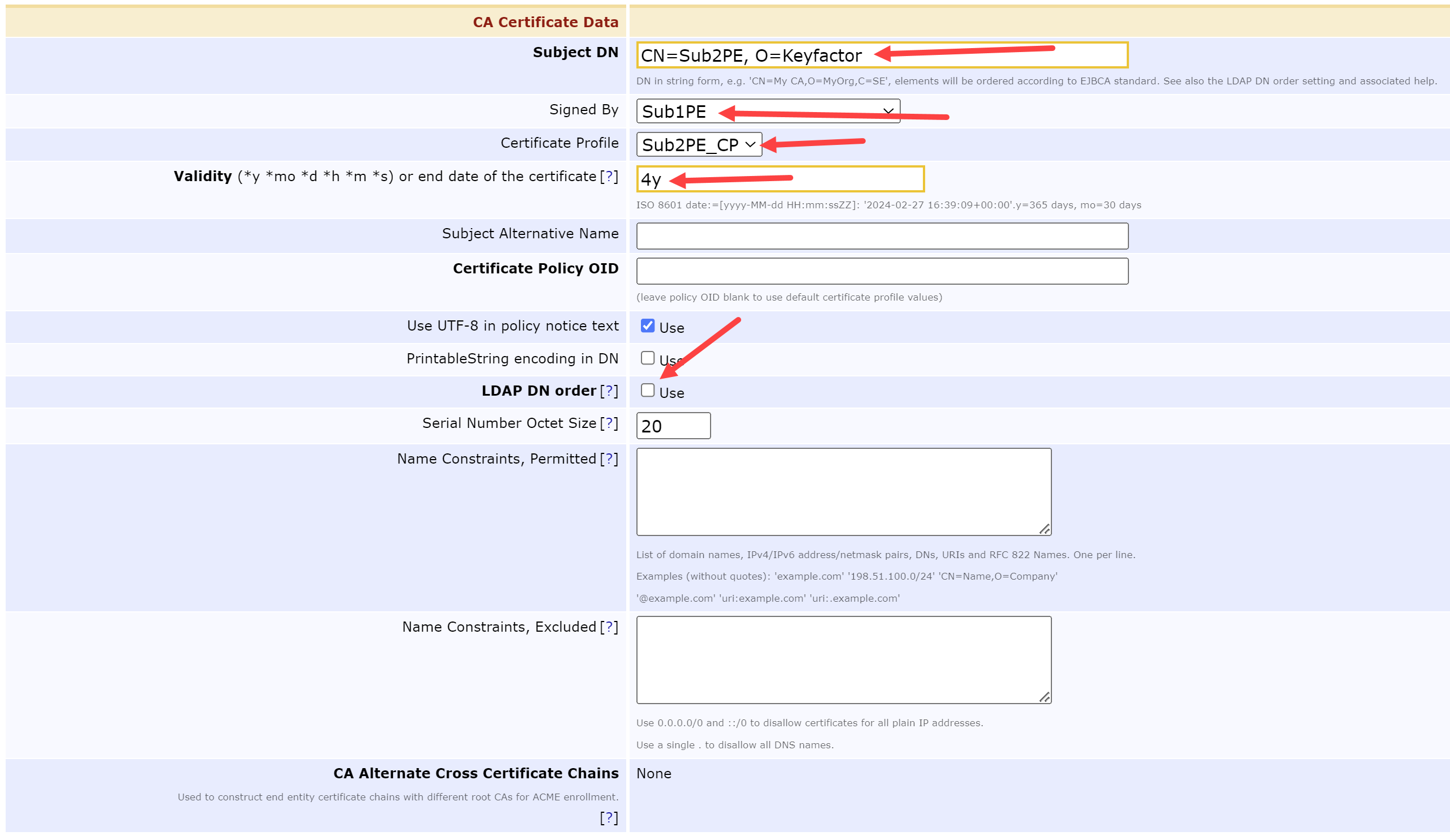Click inside Name Constraints, Permitted textarea

pyautogui.click(x=844, y=492)
